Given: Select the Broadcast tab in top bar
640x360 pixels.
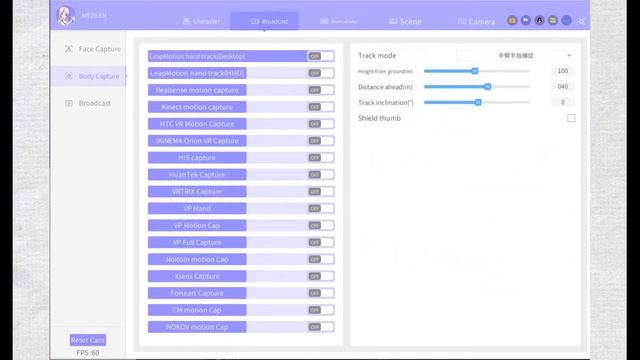Looking at the screenshot, I should [264, 21].
